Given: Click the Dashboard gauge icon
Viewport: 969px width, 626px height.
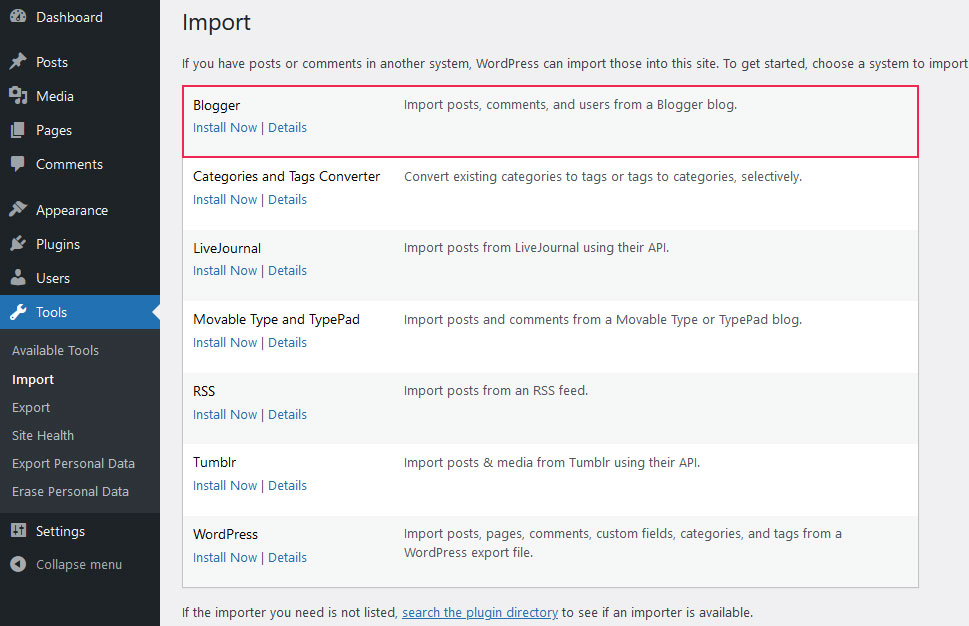Looking at the screenshot, I should coord(18,16).
